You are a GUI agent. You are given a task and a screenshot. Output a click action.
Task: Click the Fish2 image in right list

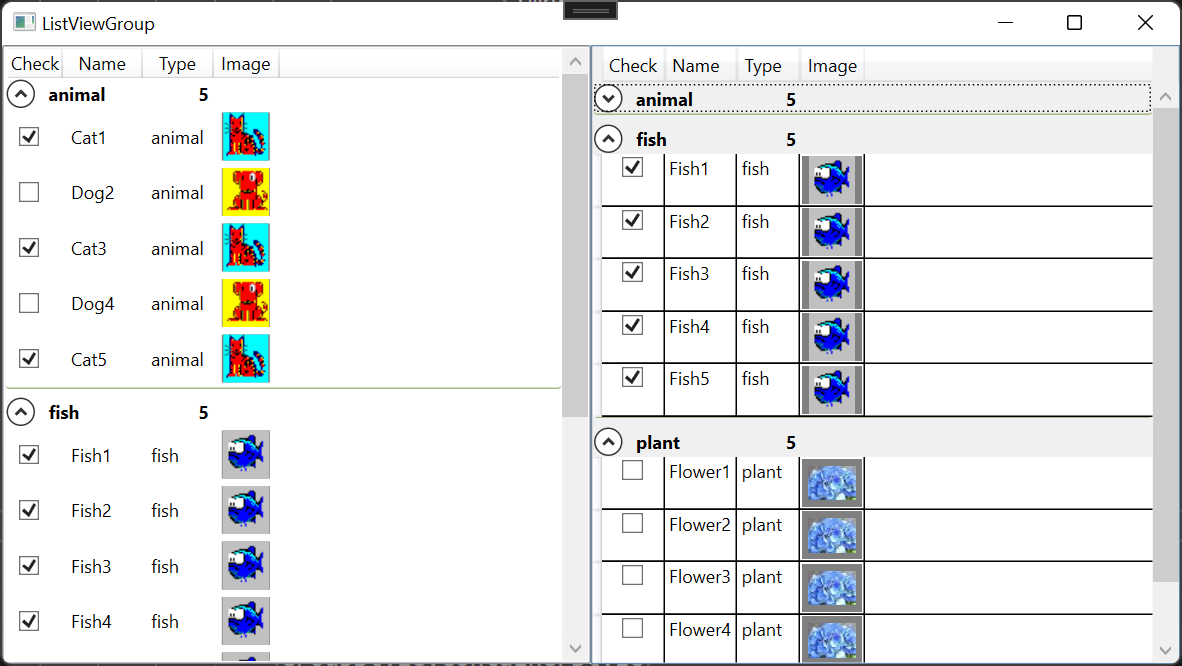tap(831, 232)
